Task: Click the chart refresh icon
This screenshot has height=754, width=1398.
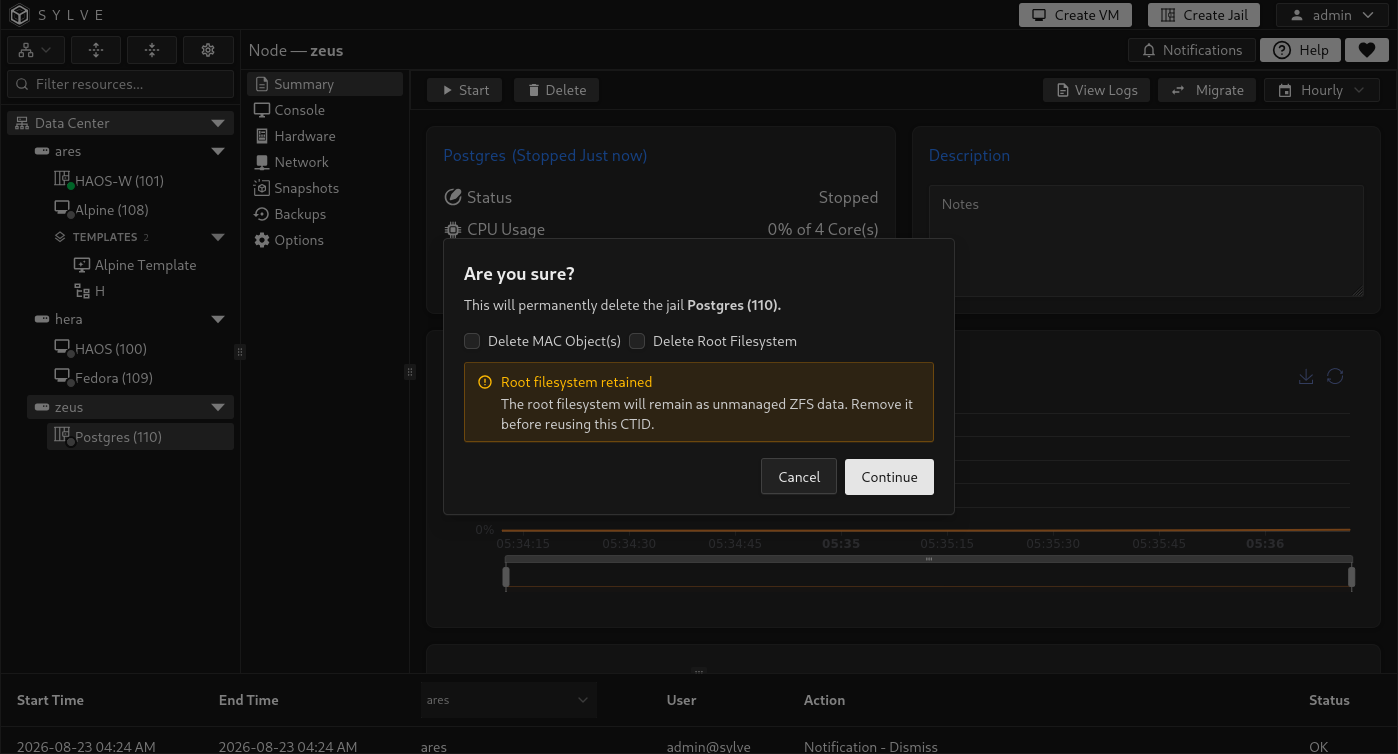Action: tap(1335, 377)
